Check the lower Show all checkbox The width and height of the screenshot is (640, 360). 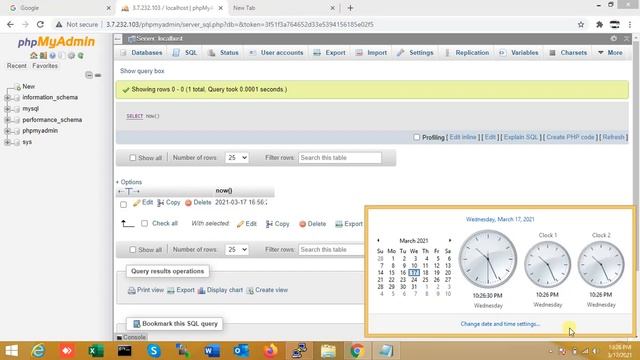(132, 249)
